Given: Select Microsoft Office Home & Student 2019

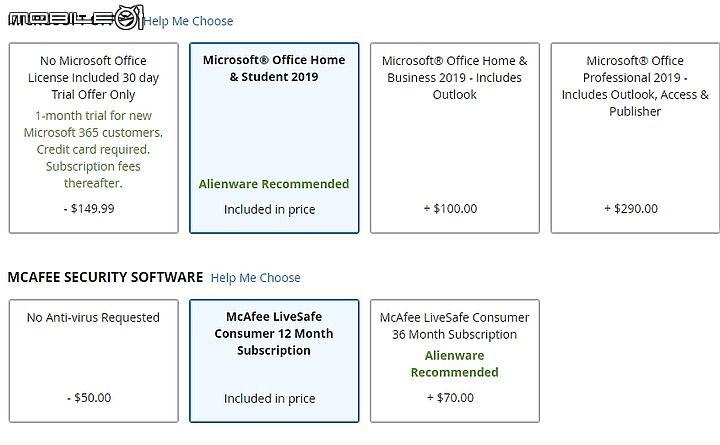Looking at the screenshot, I should click(x=274, y=138).
